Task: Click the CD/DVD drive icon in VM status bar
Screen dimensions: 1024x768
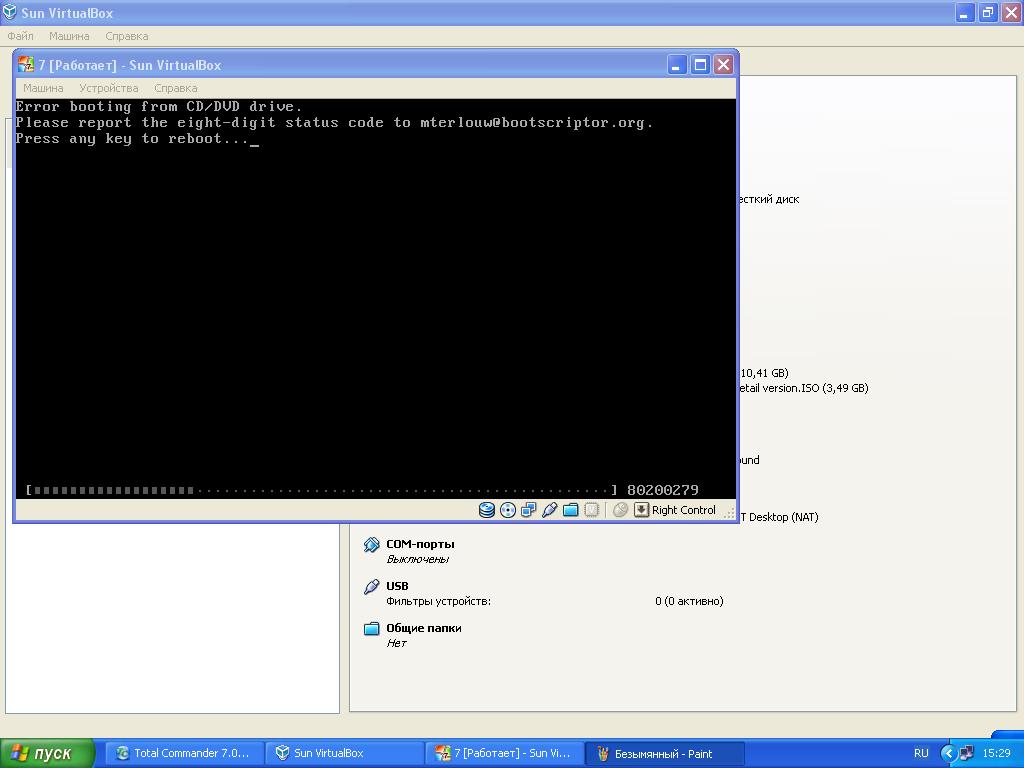Action: pos(507,510)
